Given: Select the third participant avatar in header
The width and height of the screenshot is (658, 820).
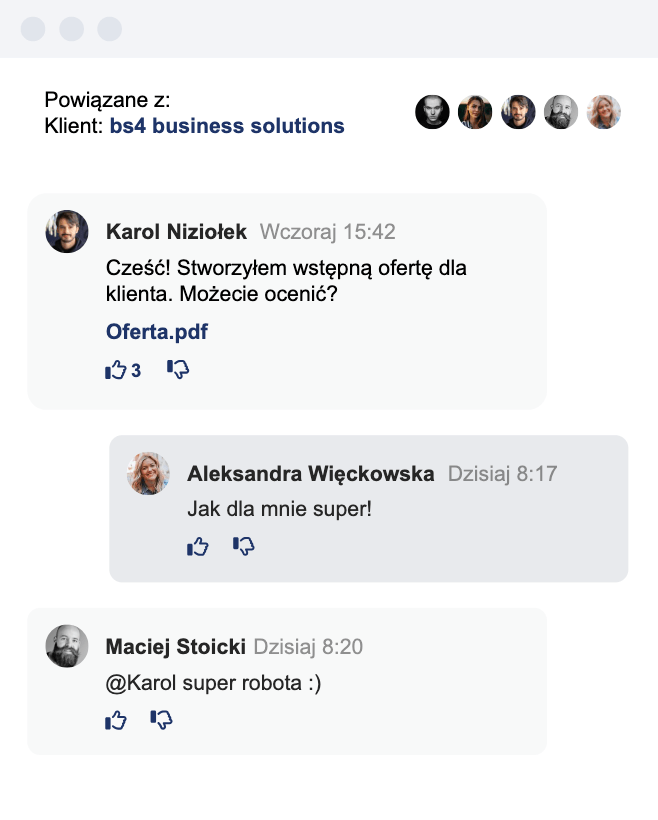Looking at the screenshot, I should click(518, 112).
